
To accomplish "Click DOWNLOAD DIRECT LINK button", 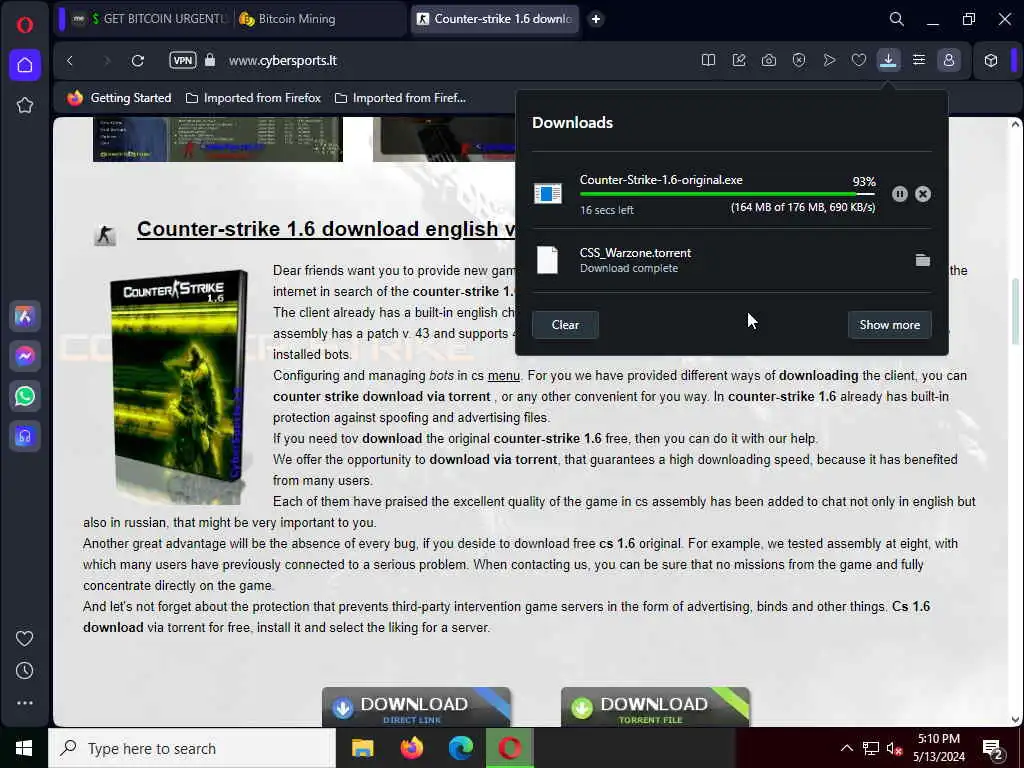I will click(x=416, y=707).
